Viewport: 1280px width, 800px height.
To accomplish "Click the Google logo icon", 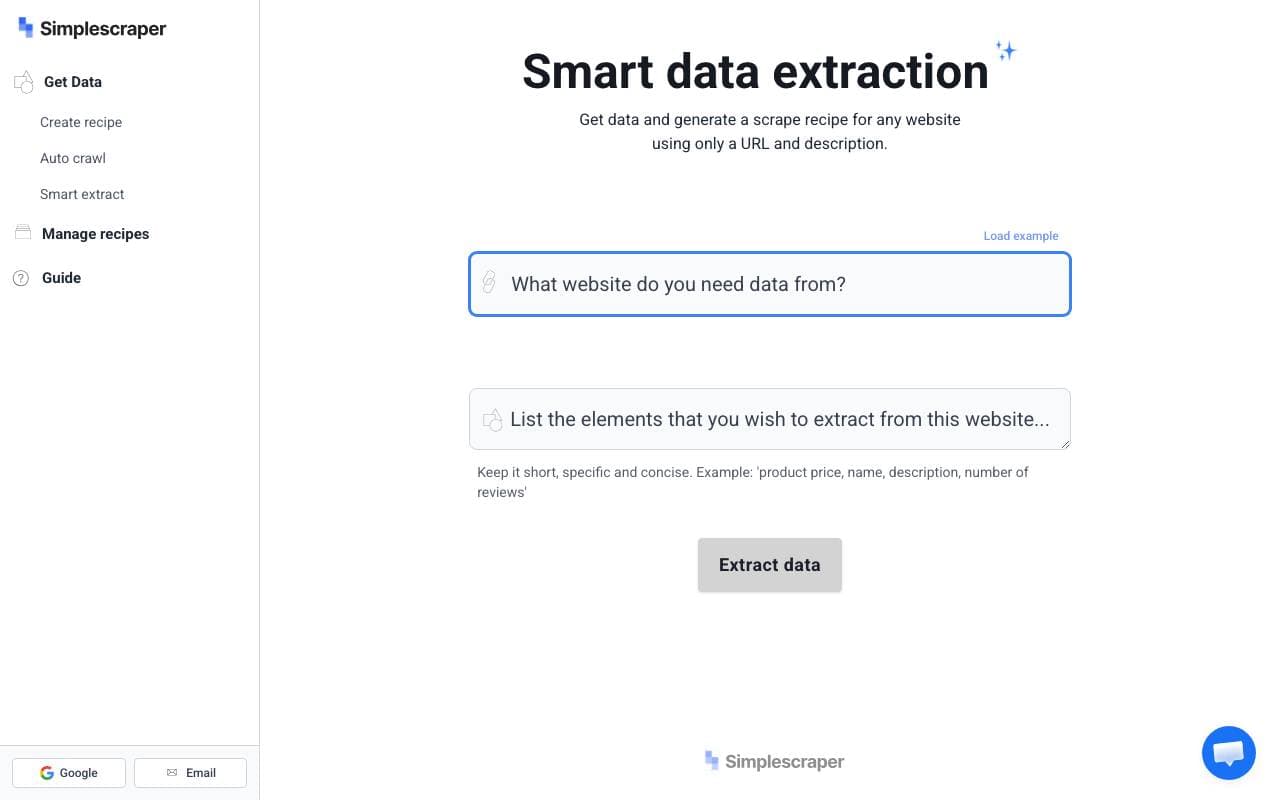I will click(x=47, y=773).
